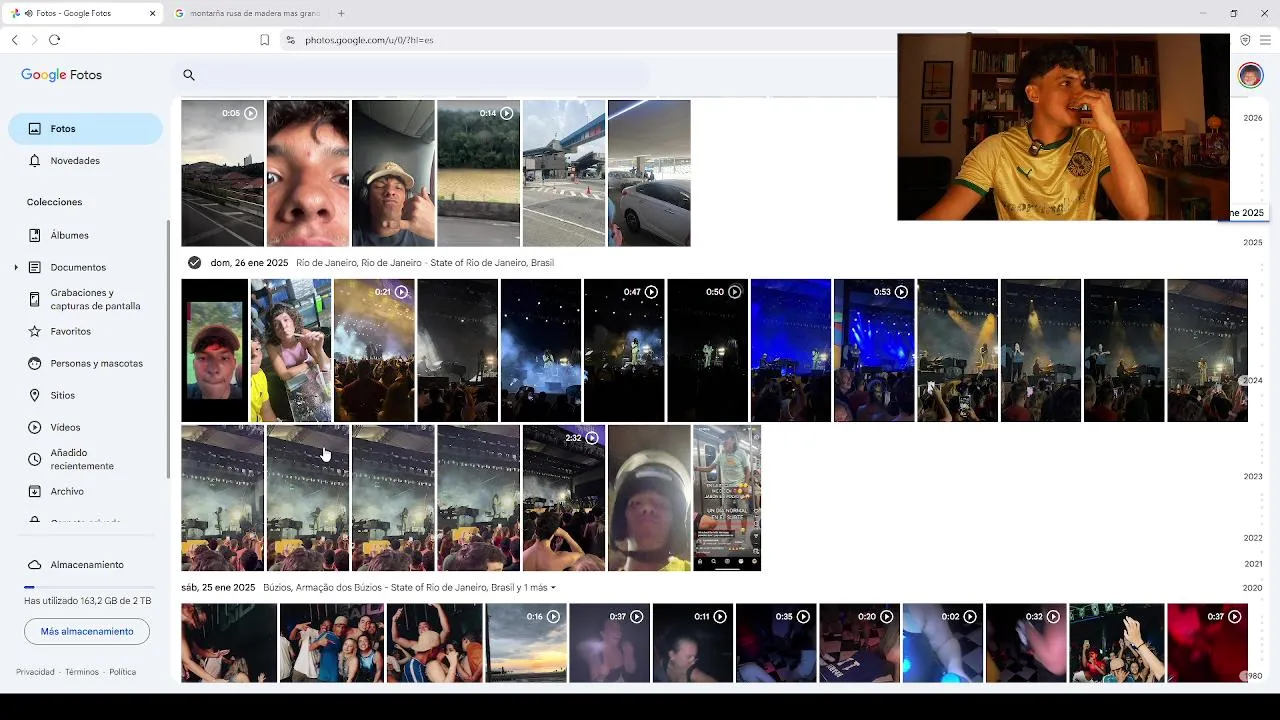1280x720 pixels.
Task: Open a new browser tab
Action: coord(341,13)
